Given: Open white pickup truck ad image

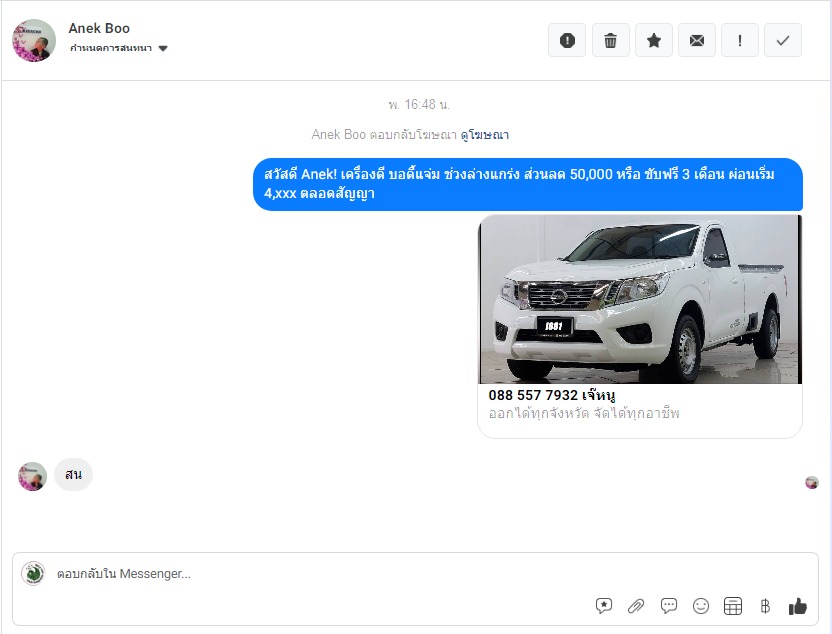Looking at the screenshot, I should 640,299.
